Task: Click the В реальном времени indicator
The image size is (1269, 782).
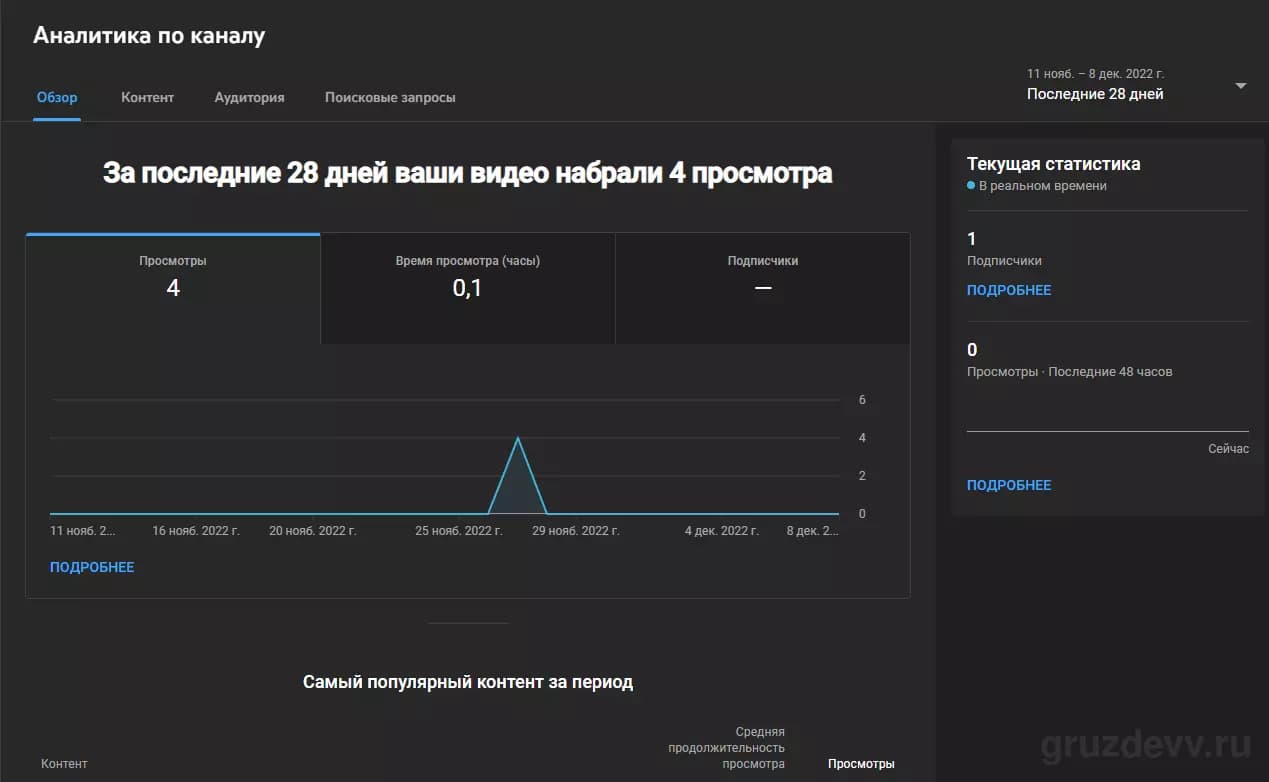Action: coord(1037,186)
